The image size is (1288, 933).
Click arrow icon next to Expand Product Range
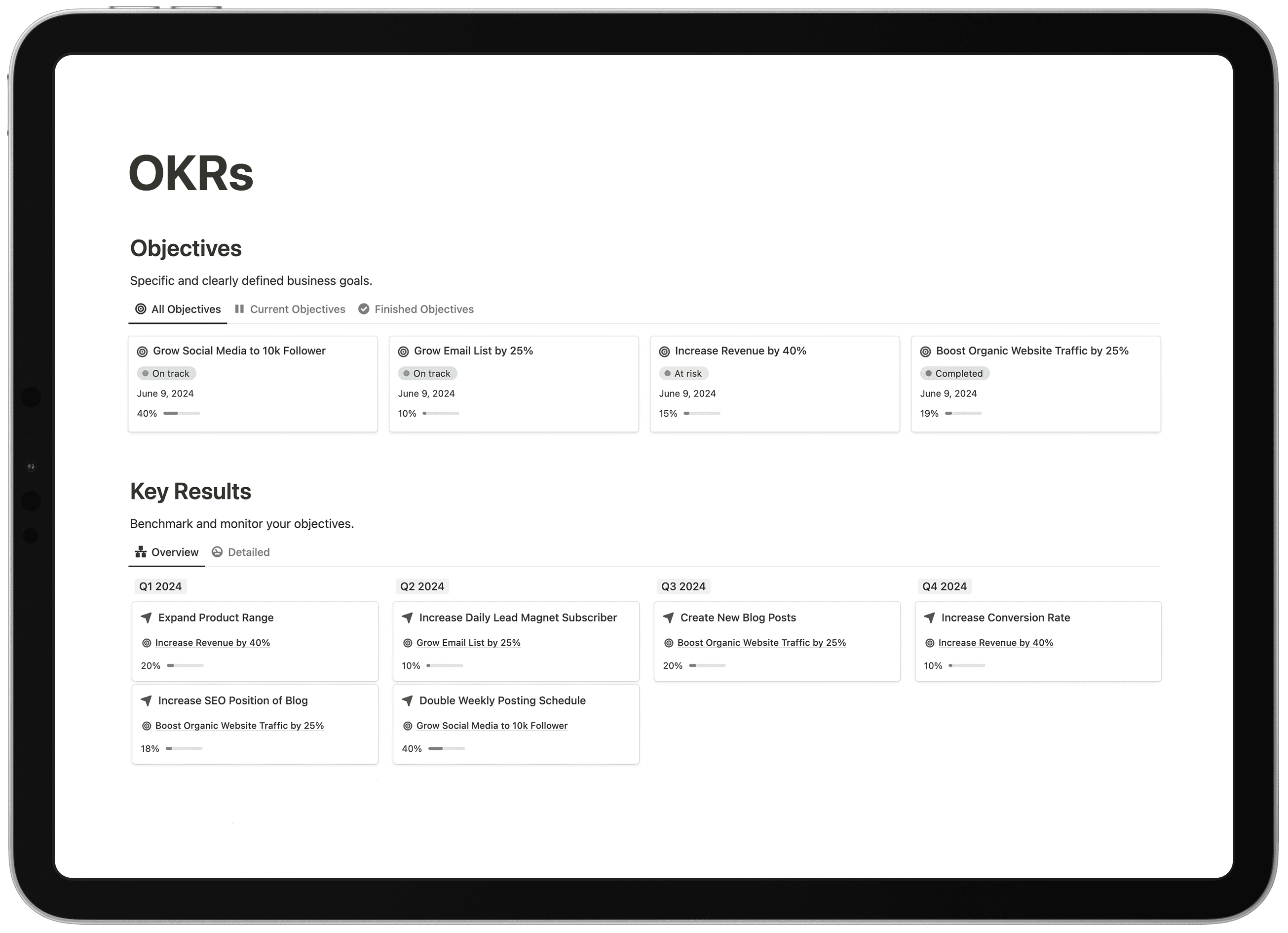click(147, 618)
